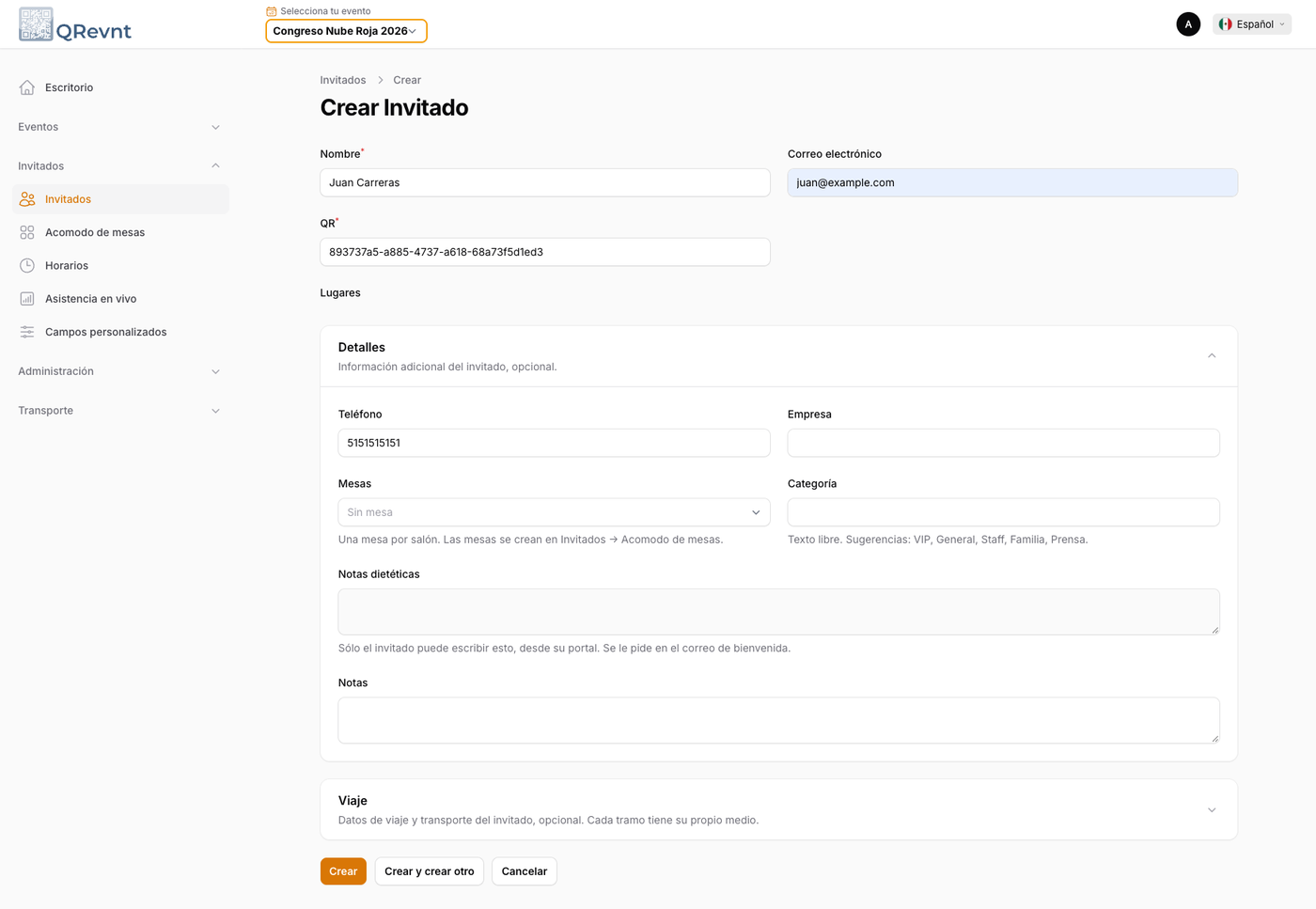Click the Empresa input field
The width and height of the screenshot is (1316, 909).
click(1003, 443)
